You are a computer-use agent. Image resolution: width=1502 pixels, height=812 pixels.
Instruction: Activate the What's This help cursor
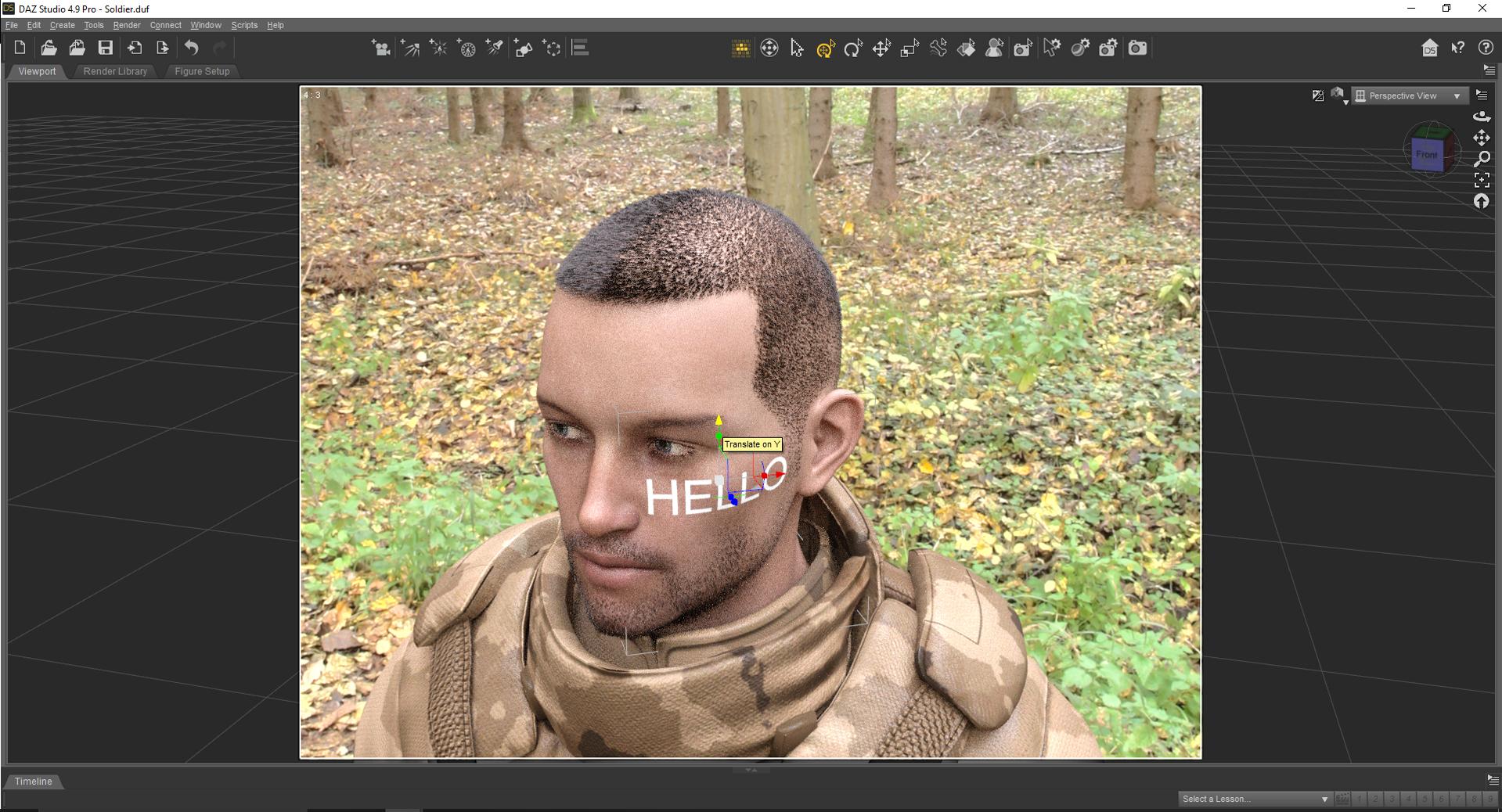(x=1458, y=49)
